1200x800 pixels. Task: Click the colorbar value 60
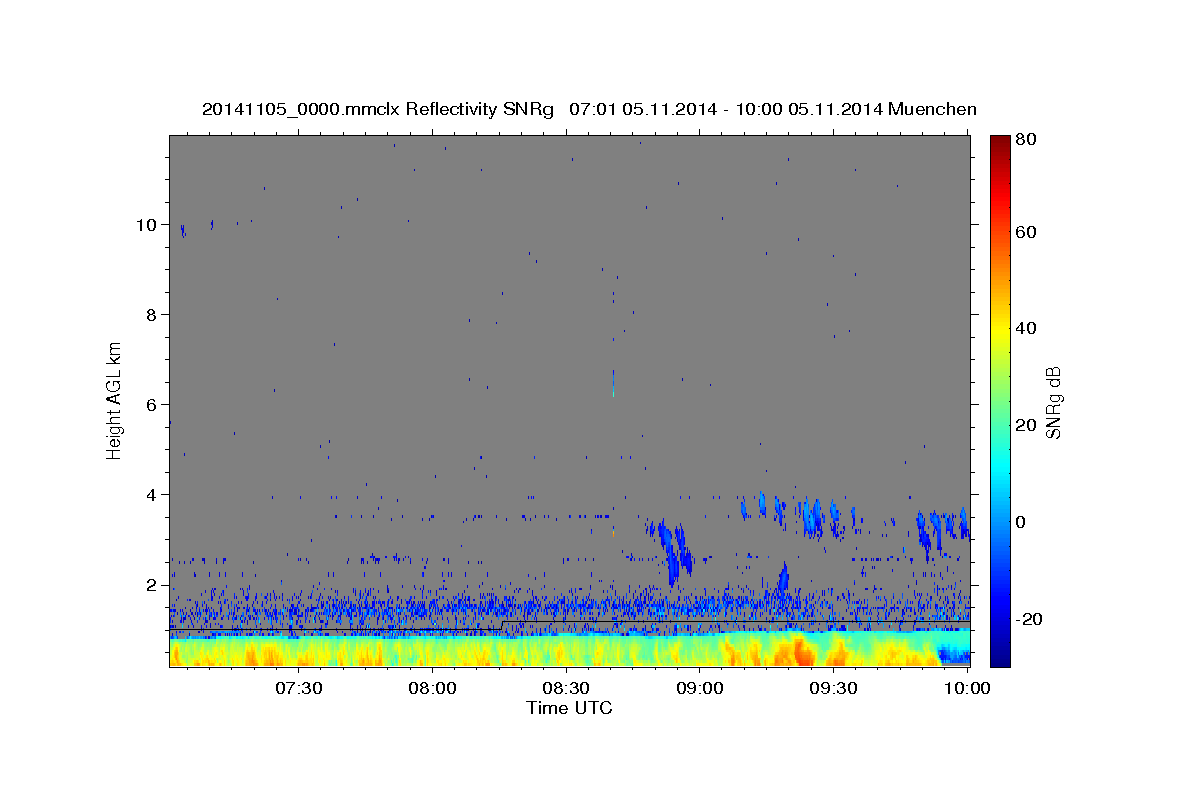click(1025, 232)
